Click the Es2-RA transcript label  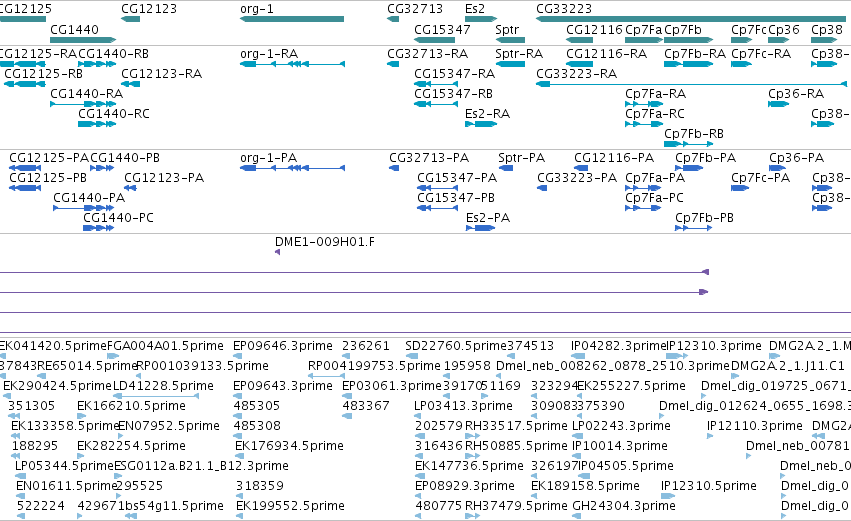click(487, 114)
